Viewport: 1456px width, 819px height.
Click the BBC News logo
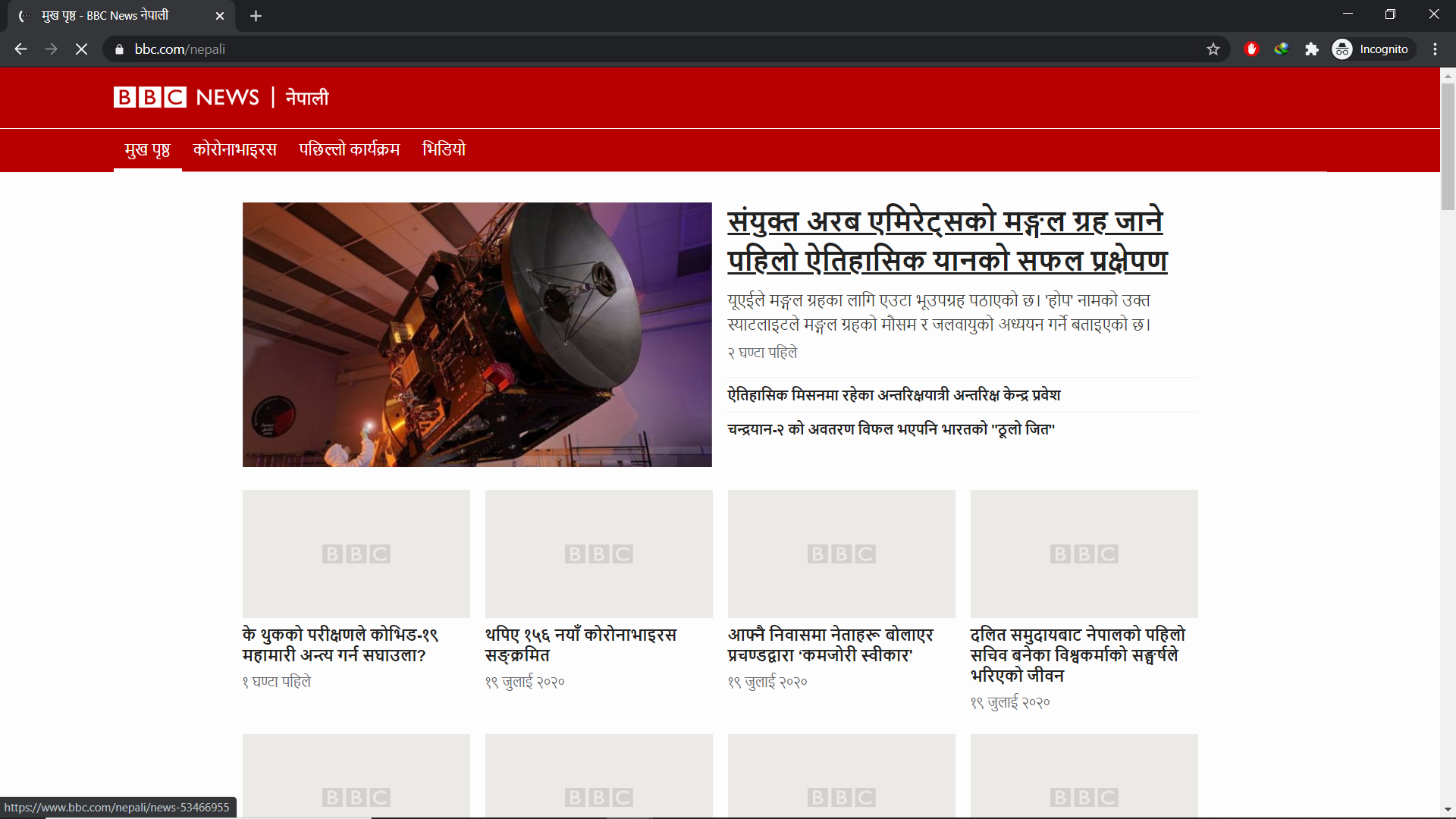[187, 97]
